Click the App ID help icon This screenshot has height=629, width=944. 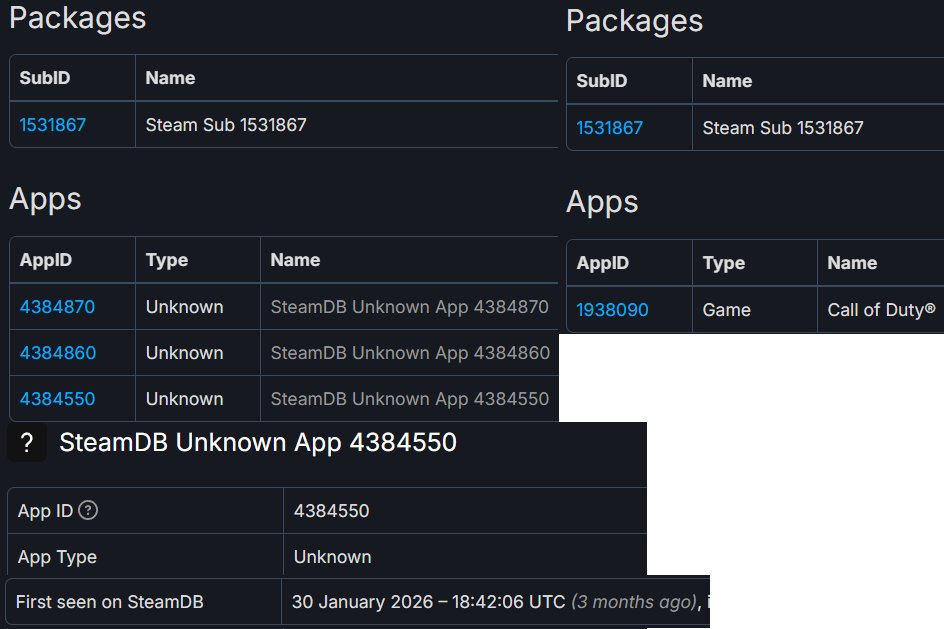tap(88, 510)
